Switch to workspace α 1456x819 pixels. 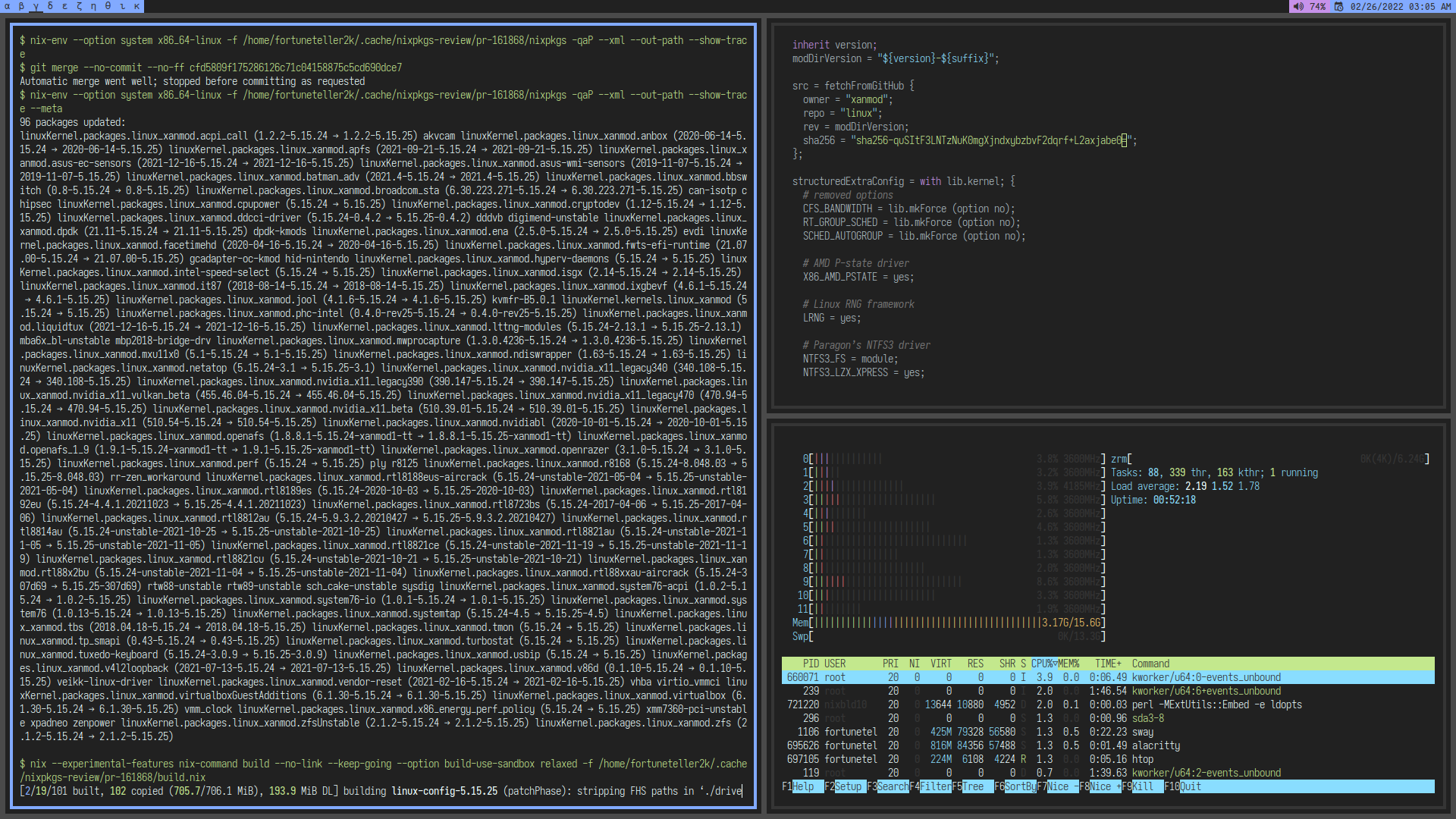click(8, 6)
